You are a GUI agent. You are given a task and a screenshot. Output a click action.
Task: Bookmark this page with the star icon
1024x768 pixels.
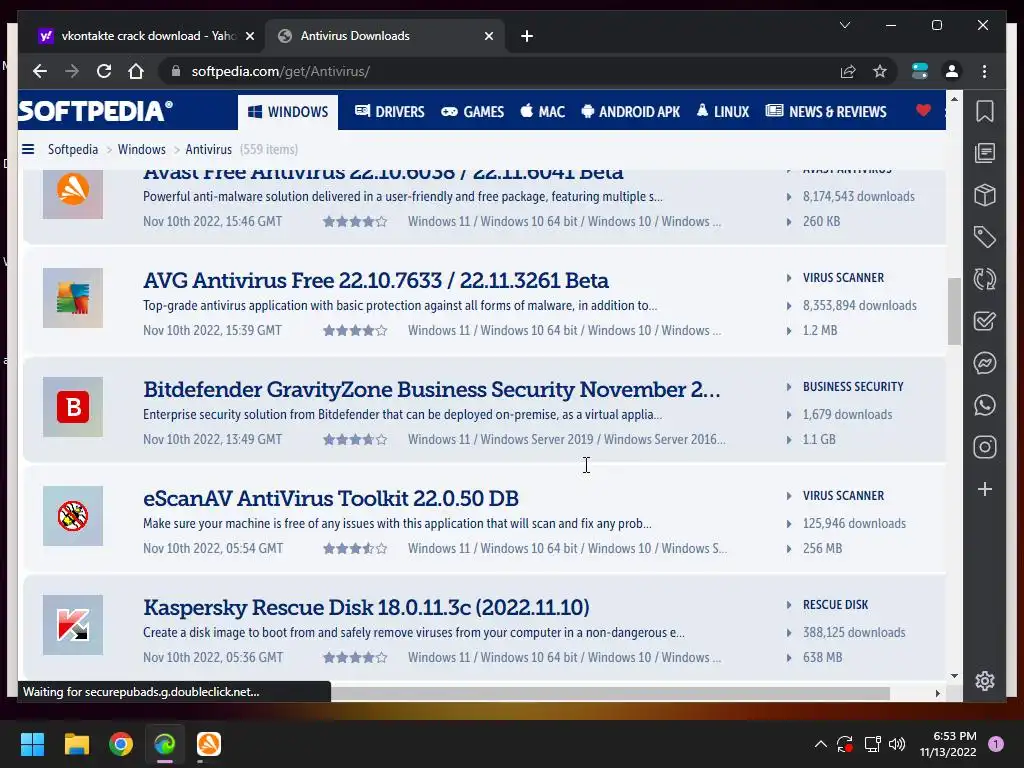click(x=880, y=71)
